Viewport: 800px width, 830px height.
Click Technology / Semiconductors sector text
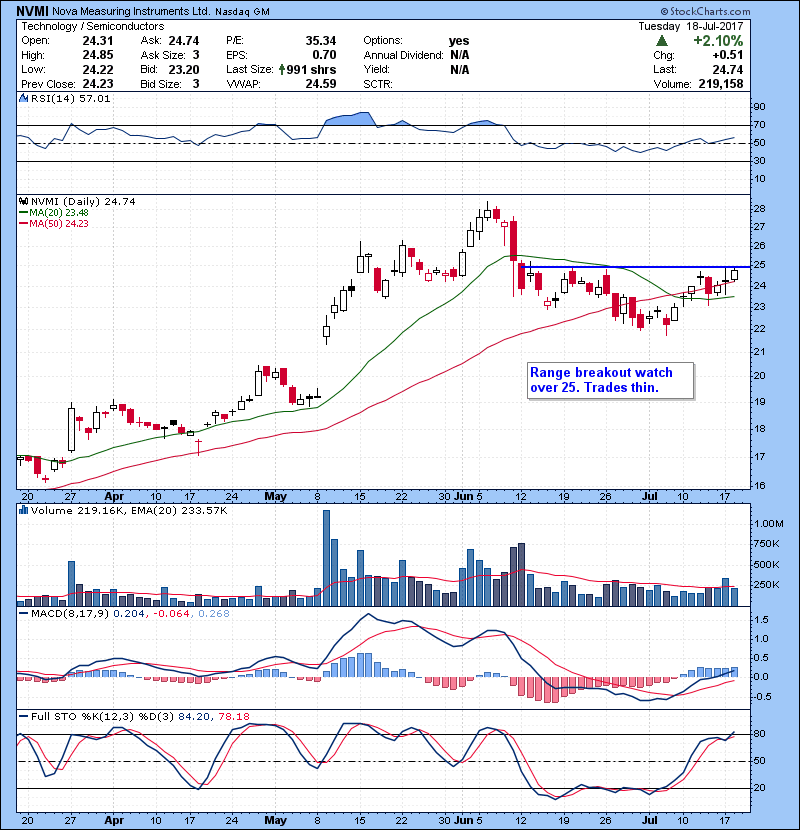93,26
